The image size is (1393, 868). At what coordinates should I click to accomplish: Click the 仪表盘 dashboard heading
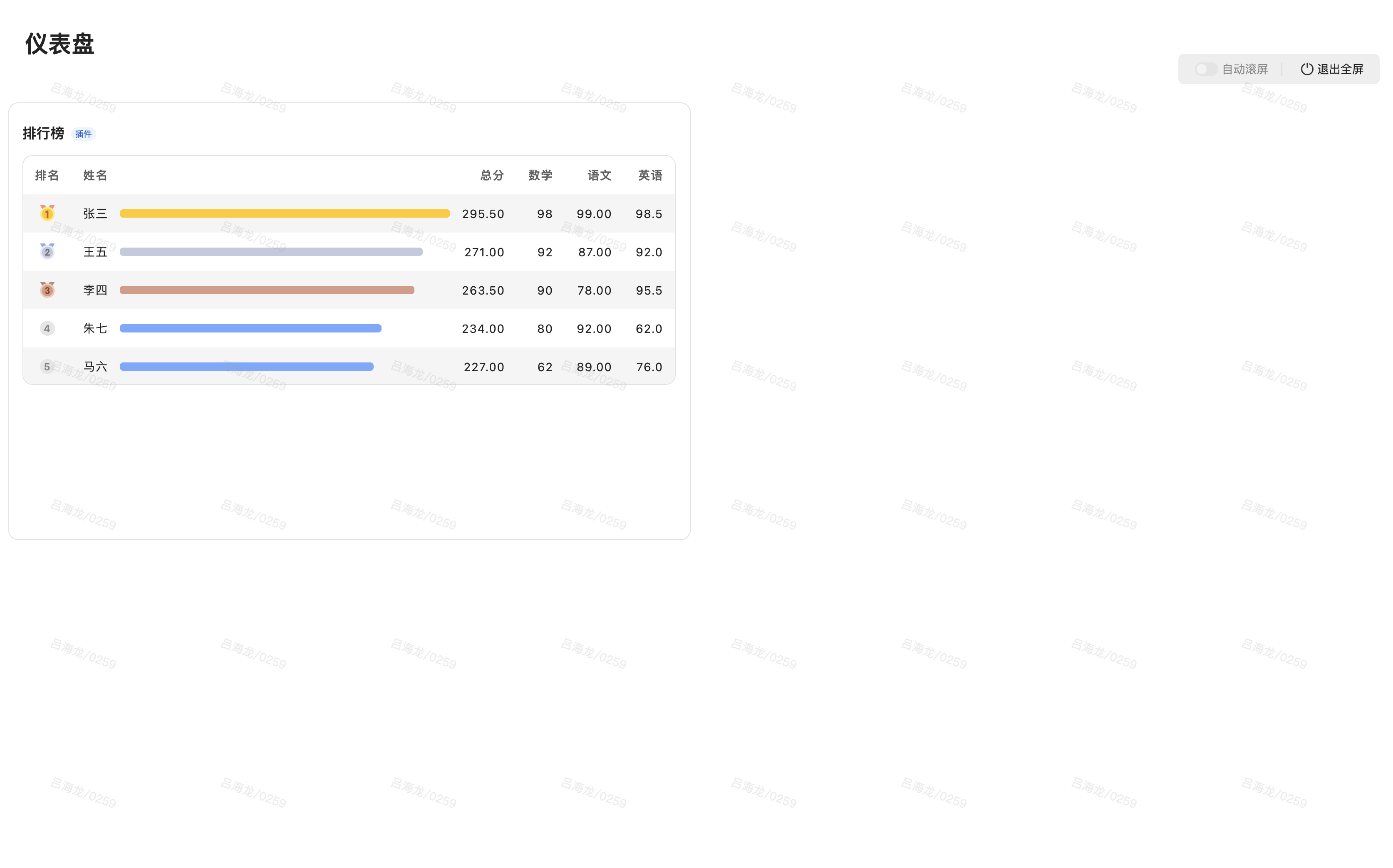pyautogui.click(x=59, y=44)
